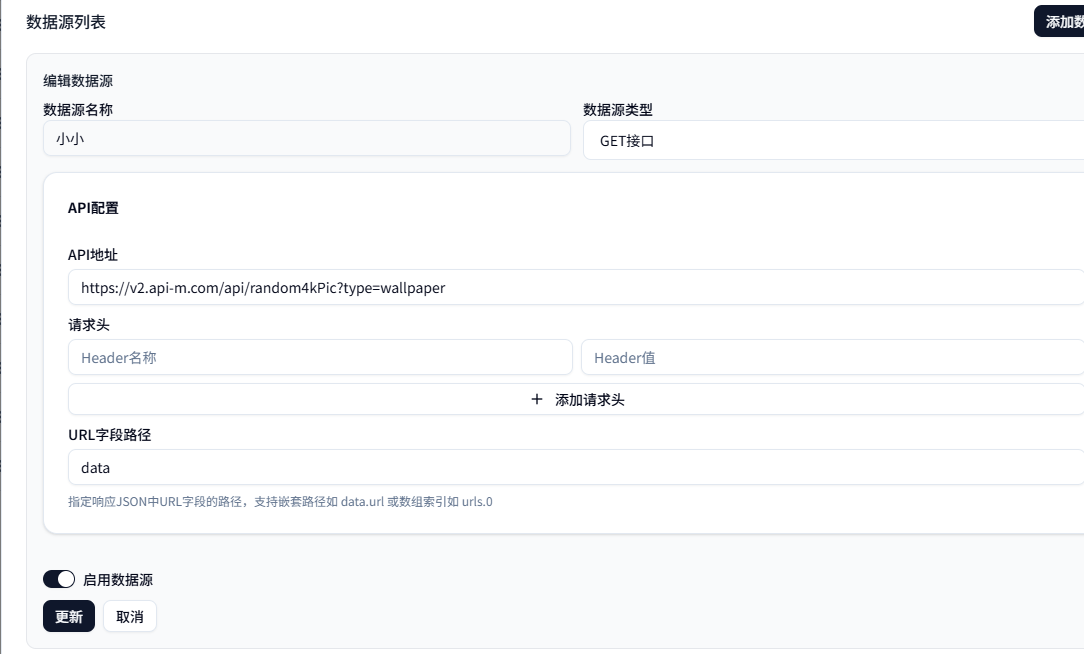Click the 更新 button

point(68,617)
